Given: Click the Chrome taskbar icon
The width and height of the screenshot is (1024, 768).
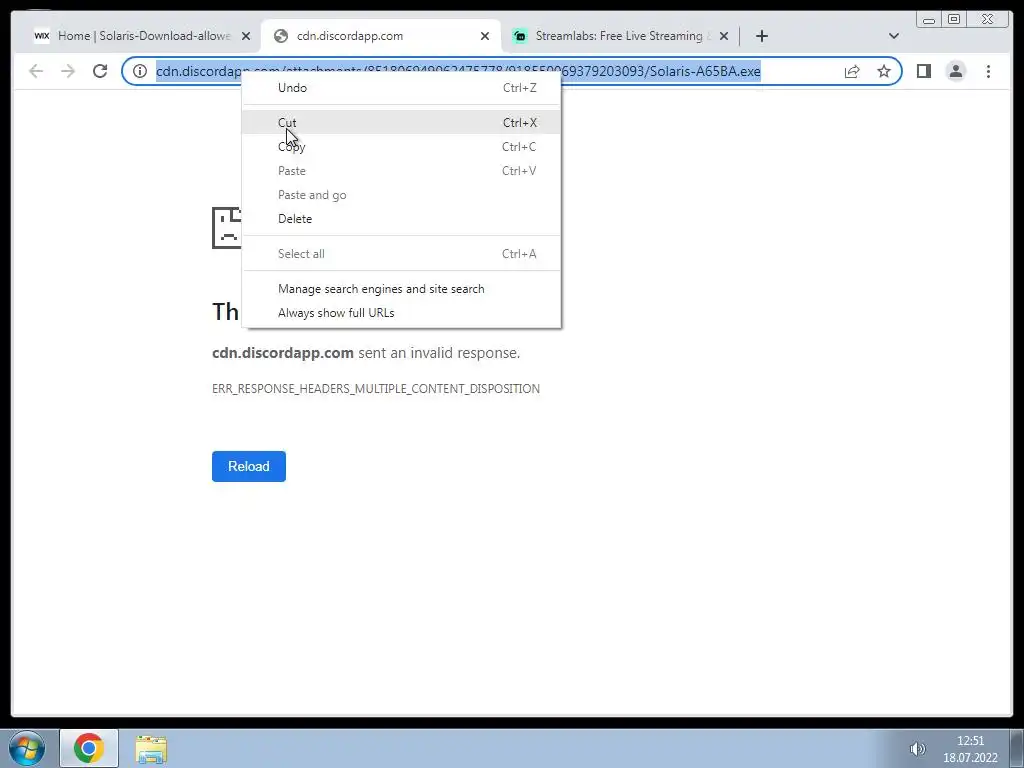Looking at the screenshot, I should coord(89,748).
